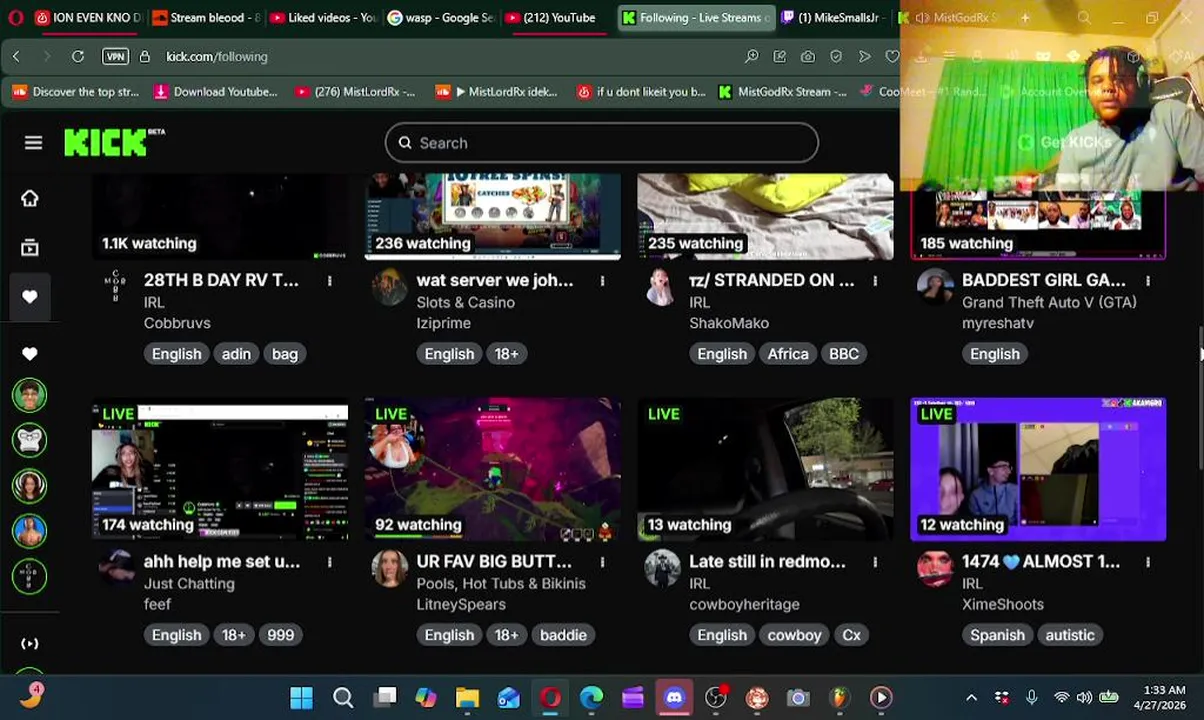The height and width of the screenshot is (720, 1204).
Task: Open Download Youtube bookmark
Action: (x=215, y=92)
